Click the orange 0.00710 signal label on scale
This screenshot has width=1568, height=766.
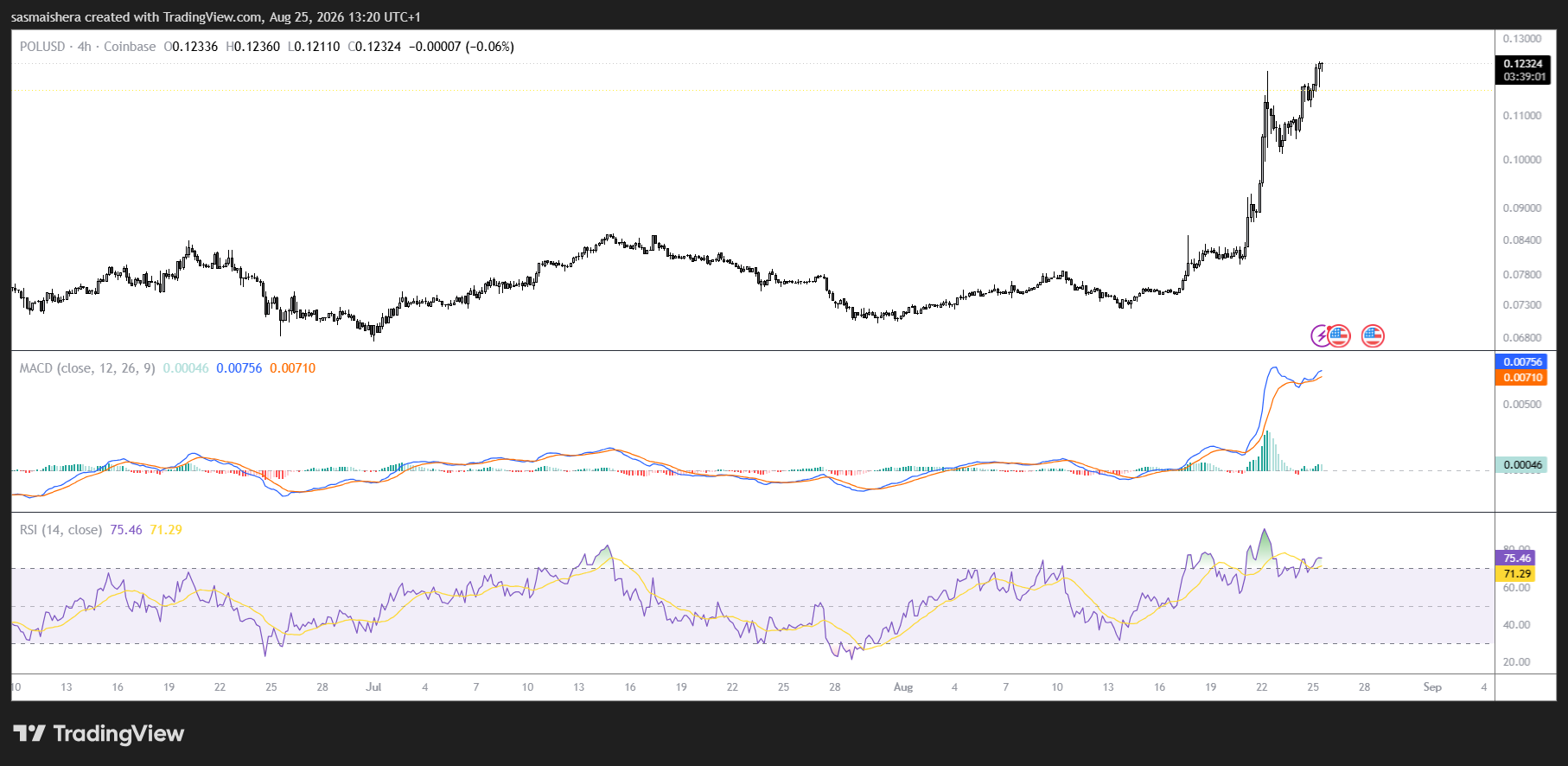[x=1521, y=378]
